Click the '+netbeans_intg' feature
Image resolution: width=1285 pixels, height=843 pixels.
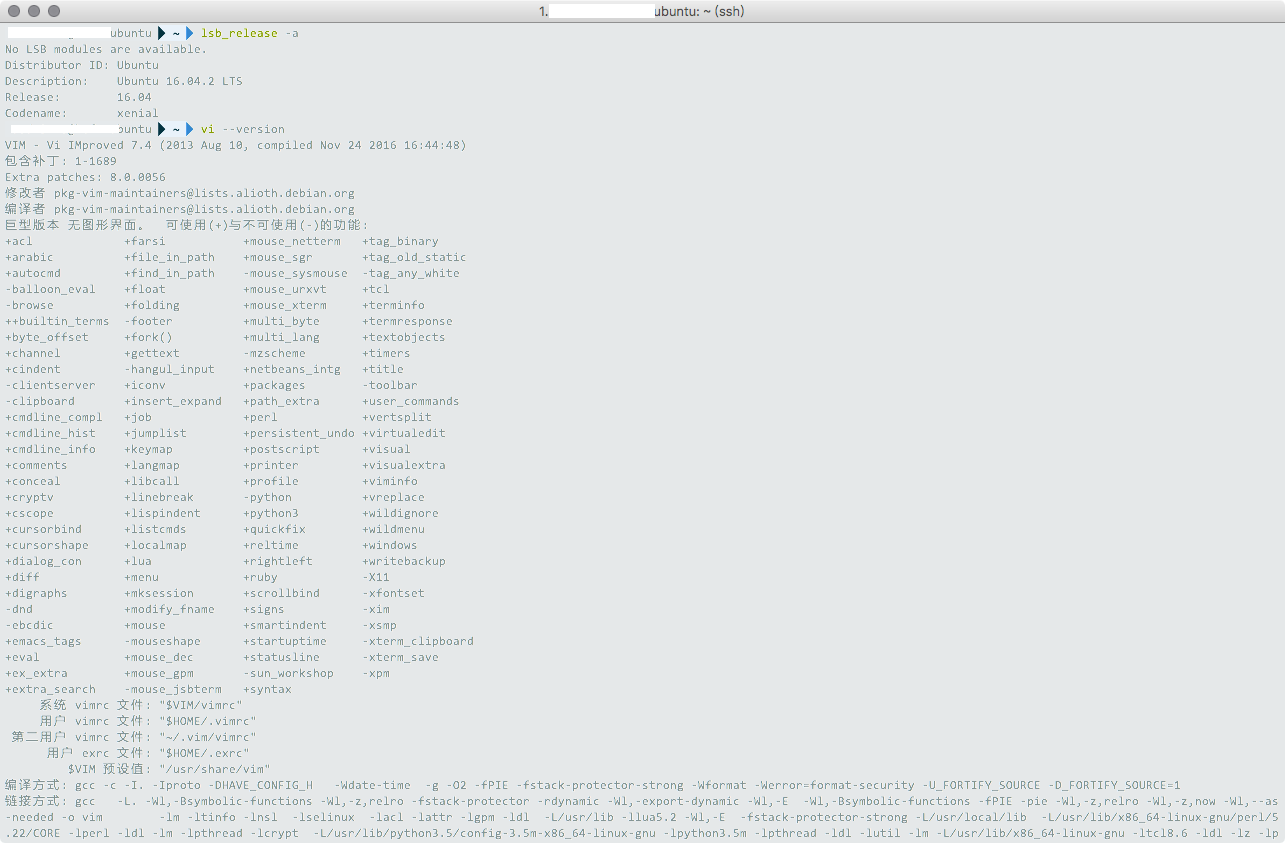tap(292, 369)
